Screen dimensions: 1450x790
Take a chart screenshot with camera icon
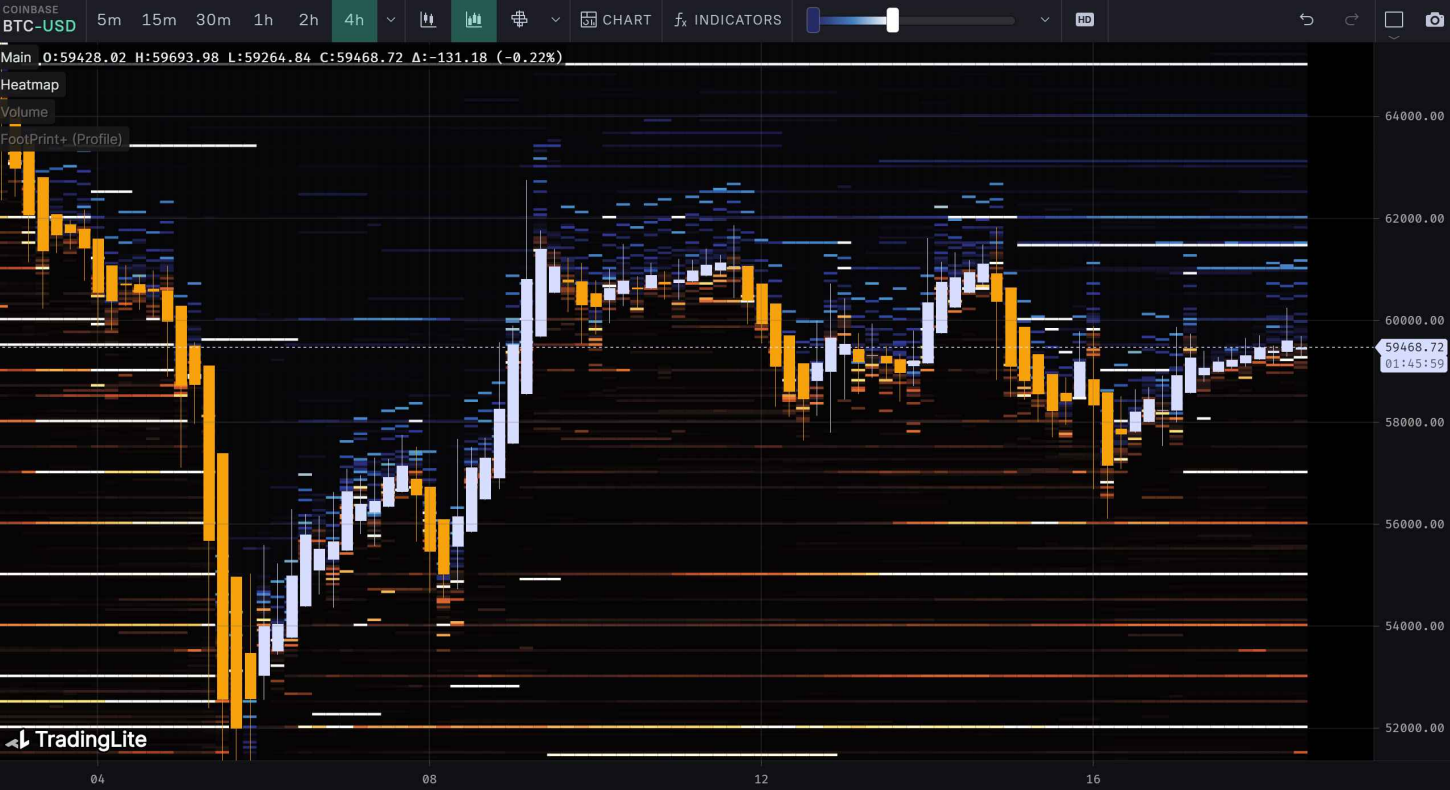(1434, 20)
